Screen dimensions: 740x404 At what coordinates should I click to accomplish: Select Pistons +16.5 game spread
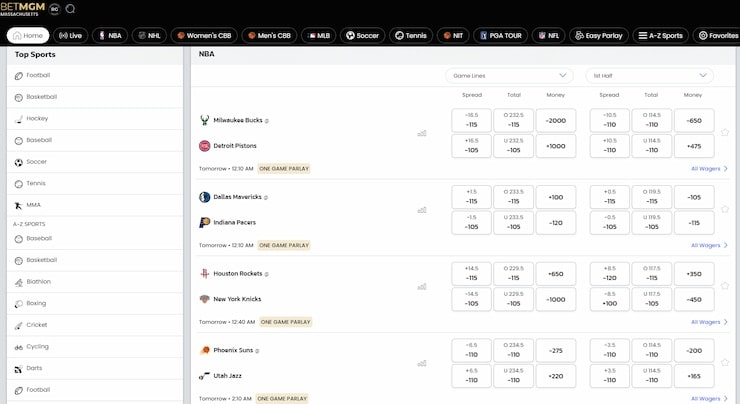pyautogui.click(x=471, y=146)
